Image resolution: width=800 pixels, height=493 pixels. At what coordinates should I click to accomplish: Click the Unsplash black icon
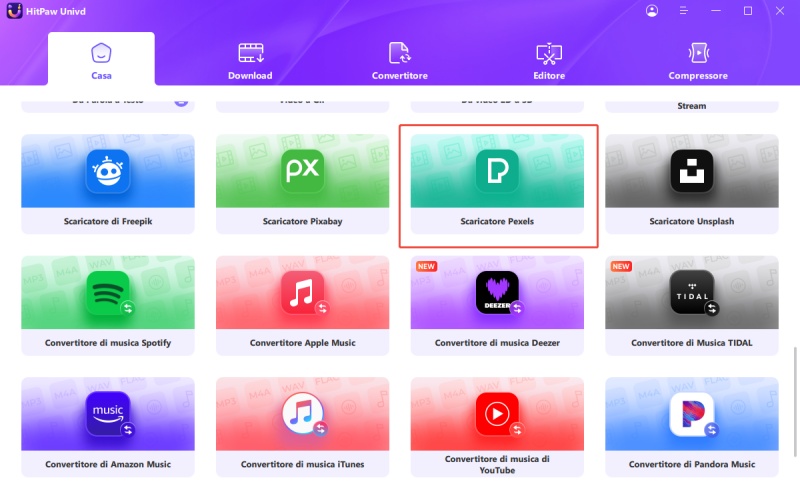pyautogui.click(x=692, y=171)
